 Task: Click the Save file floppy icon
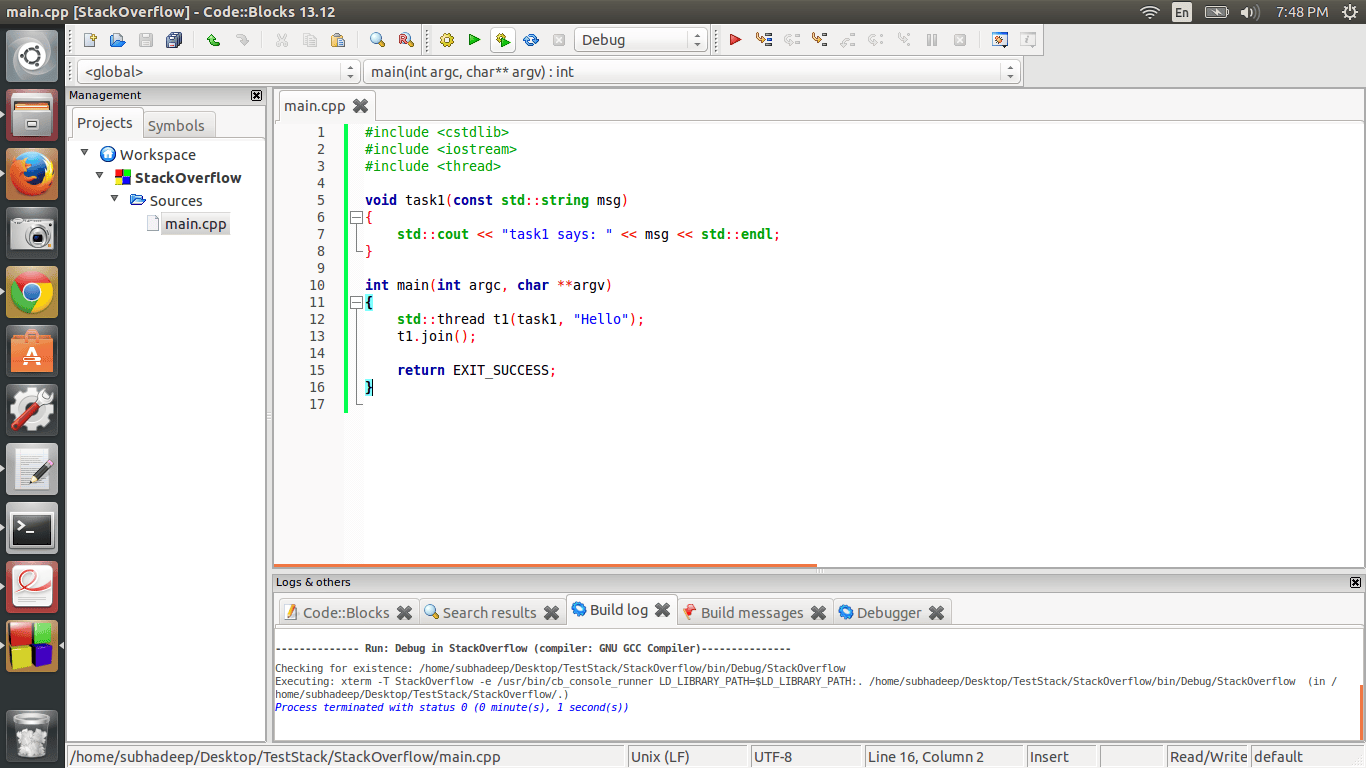[146, 40]
